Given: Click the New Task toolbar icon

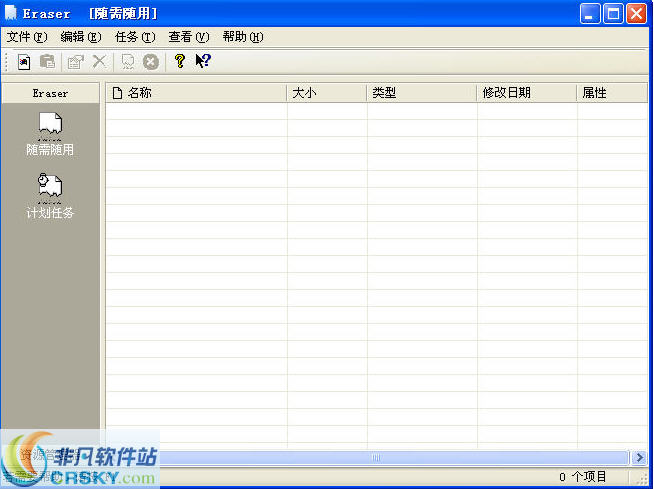Looking at the screenshot, I should [x=24, y=62].
